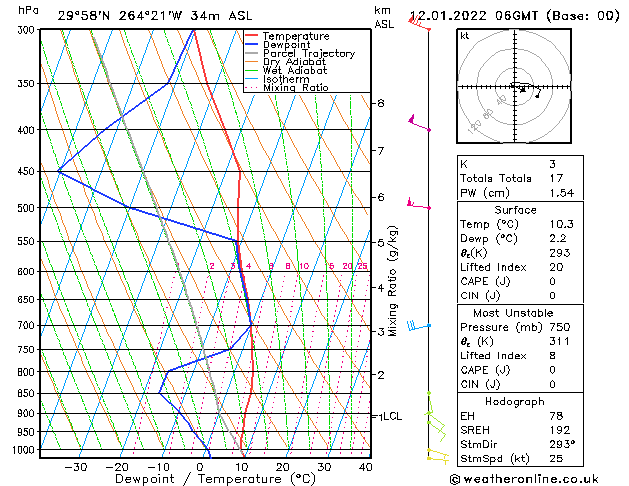Click the 0 temperature axis label
Image resolution: width=629 pixels, height=486 pixels.
(199, 468)
